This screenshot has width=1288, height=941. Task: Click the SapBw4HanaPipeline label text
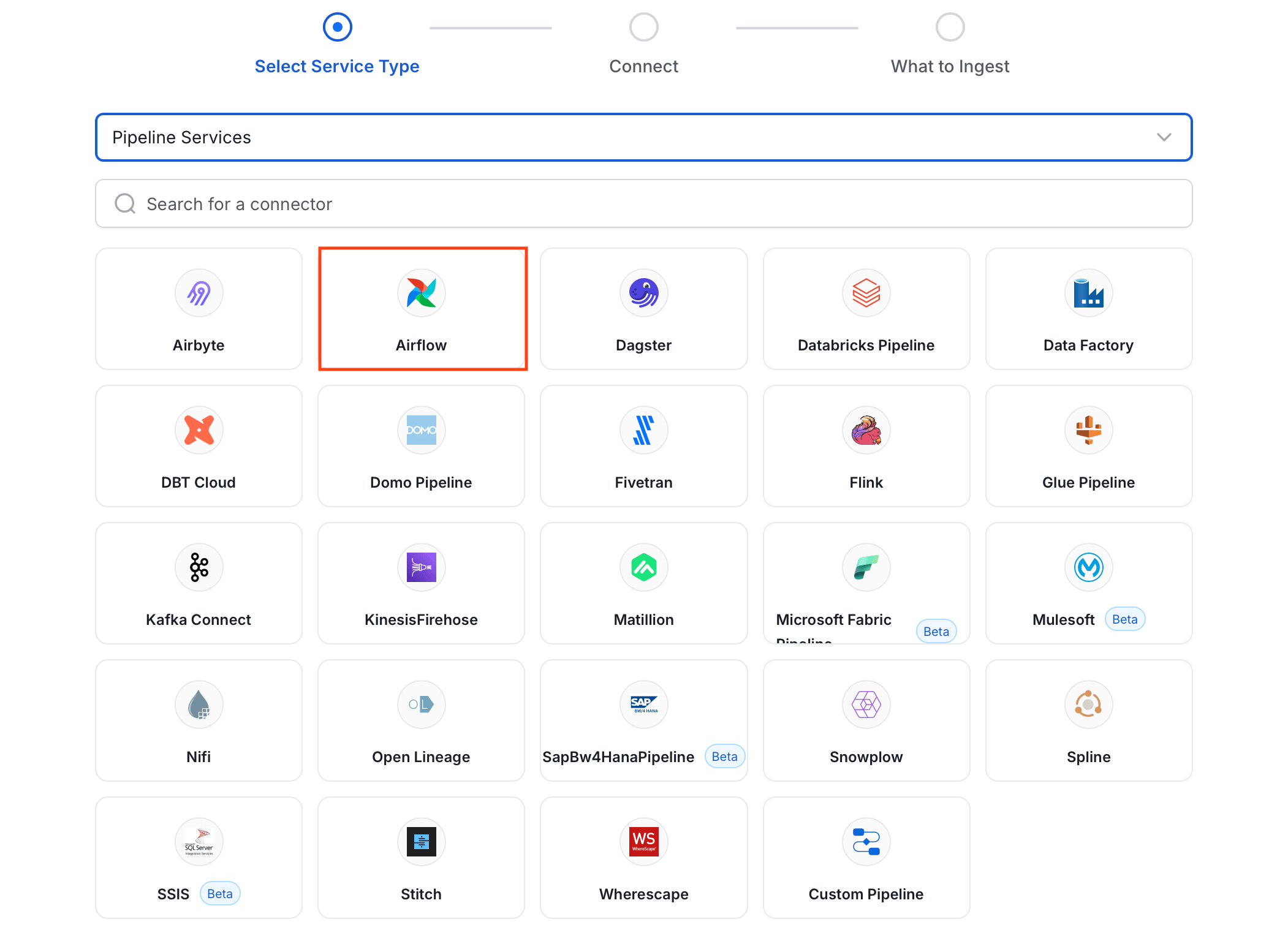(618, 757)
